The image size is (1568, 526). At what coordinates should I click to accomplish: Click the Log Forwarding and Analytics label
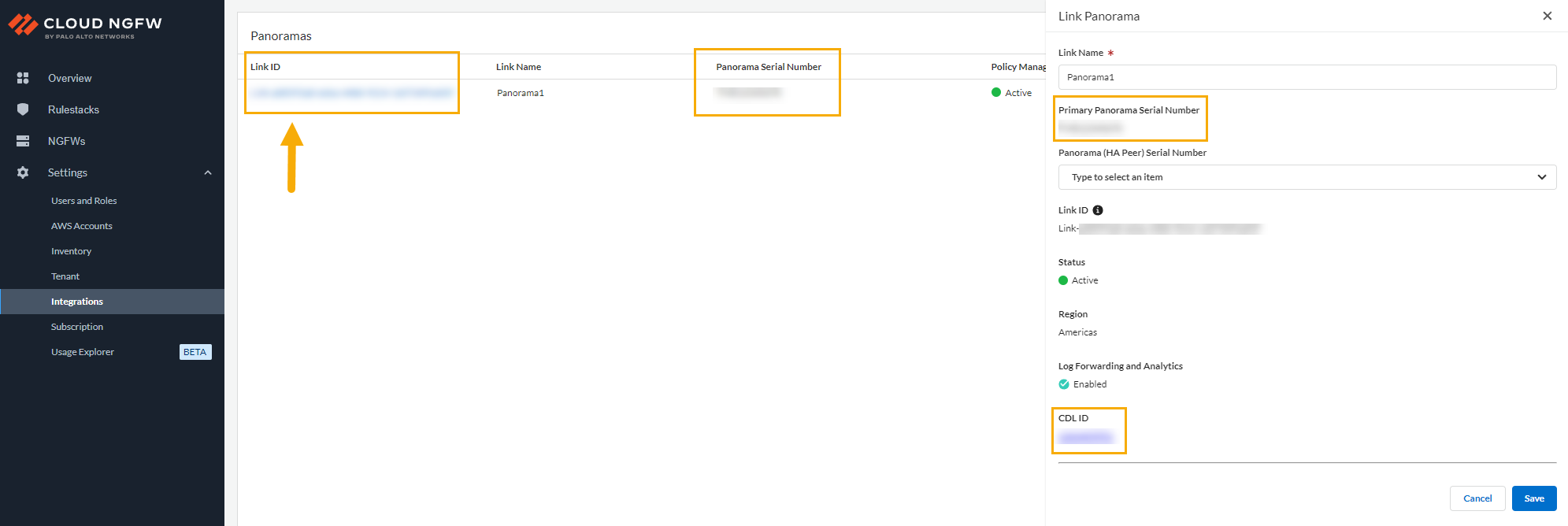(x=1121, y=366)
